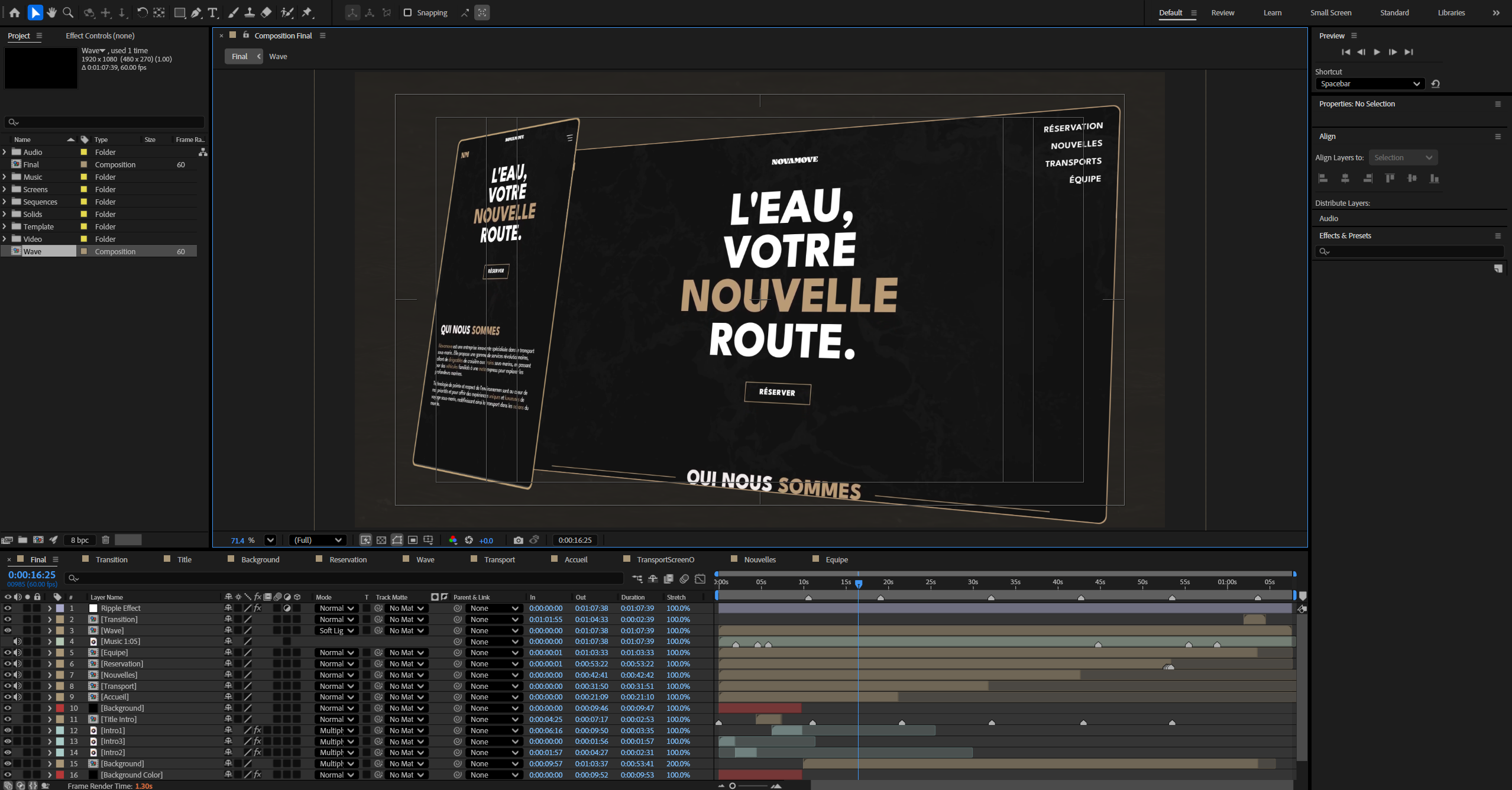Open the Transport timeline tab
Image resolution: width=1512 pixels, height=790 pixels.
tap(499, 559)
